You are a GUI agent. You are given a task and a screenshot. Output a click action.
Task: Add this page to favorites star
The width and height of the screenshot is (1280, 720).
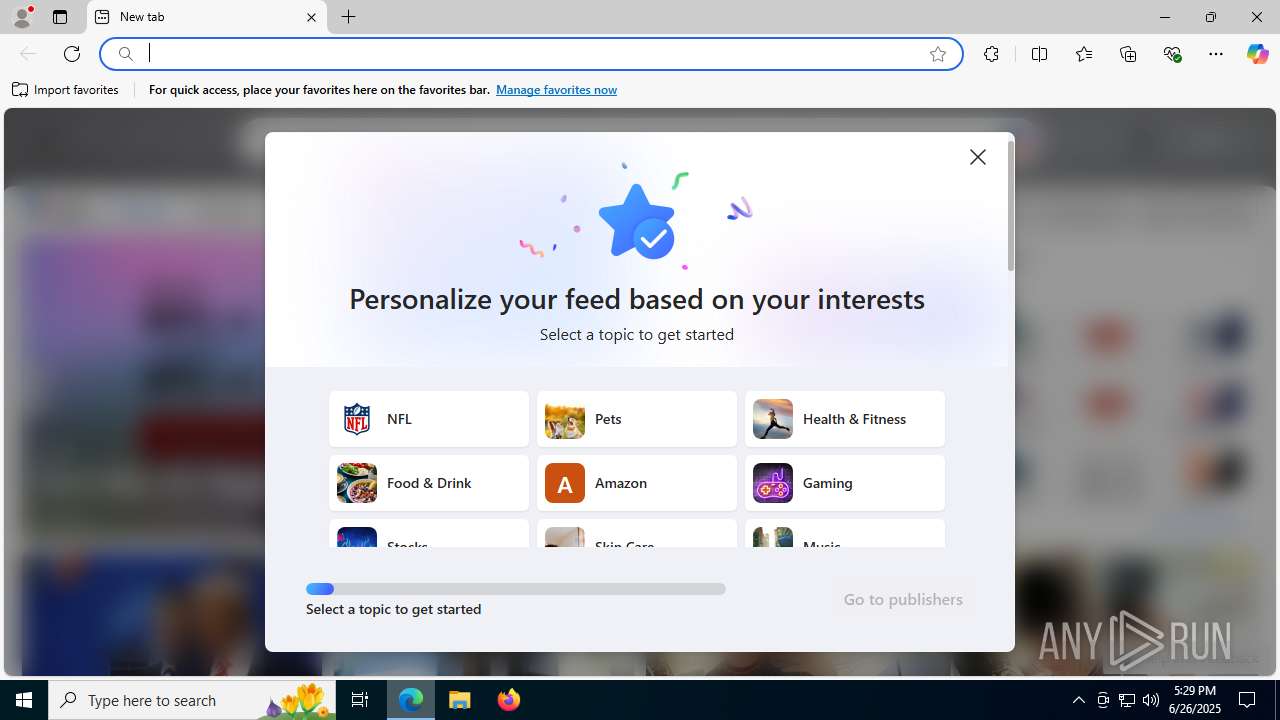pyautogui.click(x=938, y=54)
